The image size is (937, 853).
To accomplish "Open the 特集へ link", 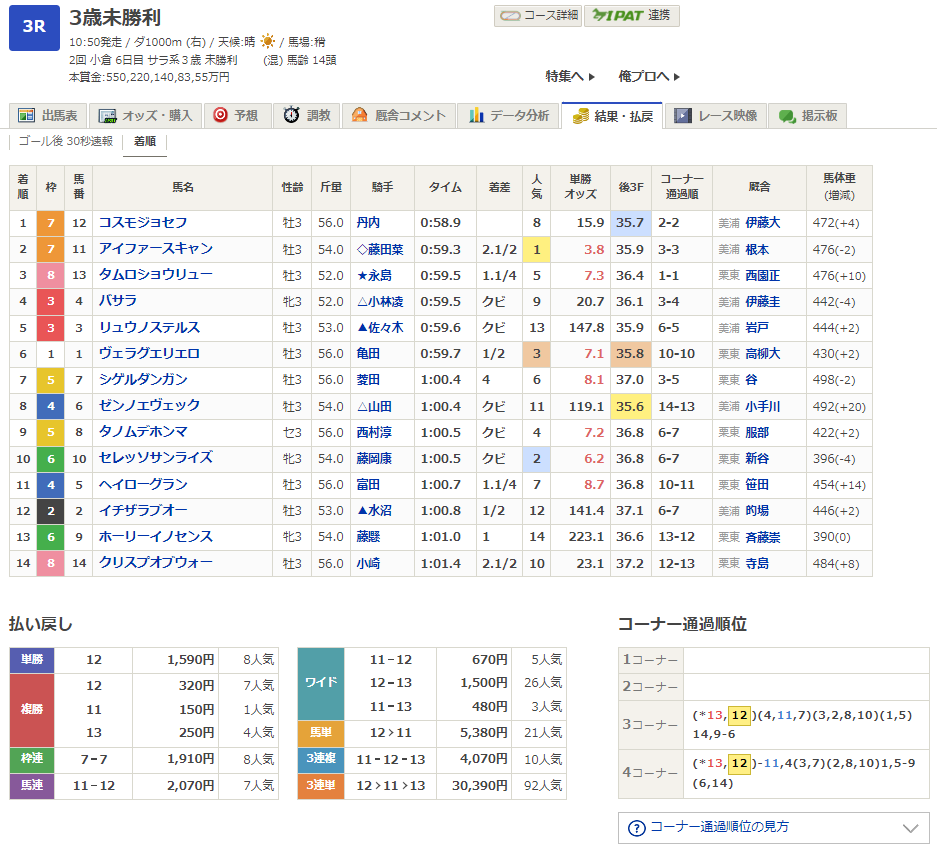I will tap(570, 76).
